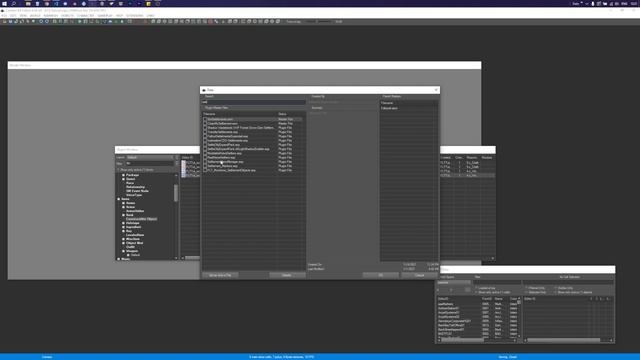Screen dimensions: 640x360
Task: Sort Cell View cell list by FormID
Action: click(x=487, y=299)
